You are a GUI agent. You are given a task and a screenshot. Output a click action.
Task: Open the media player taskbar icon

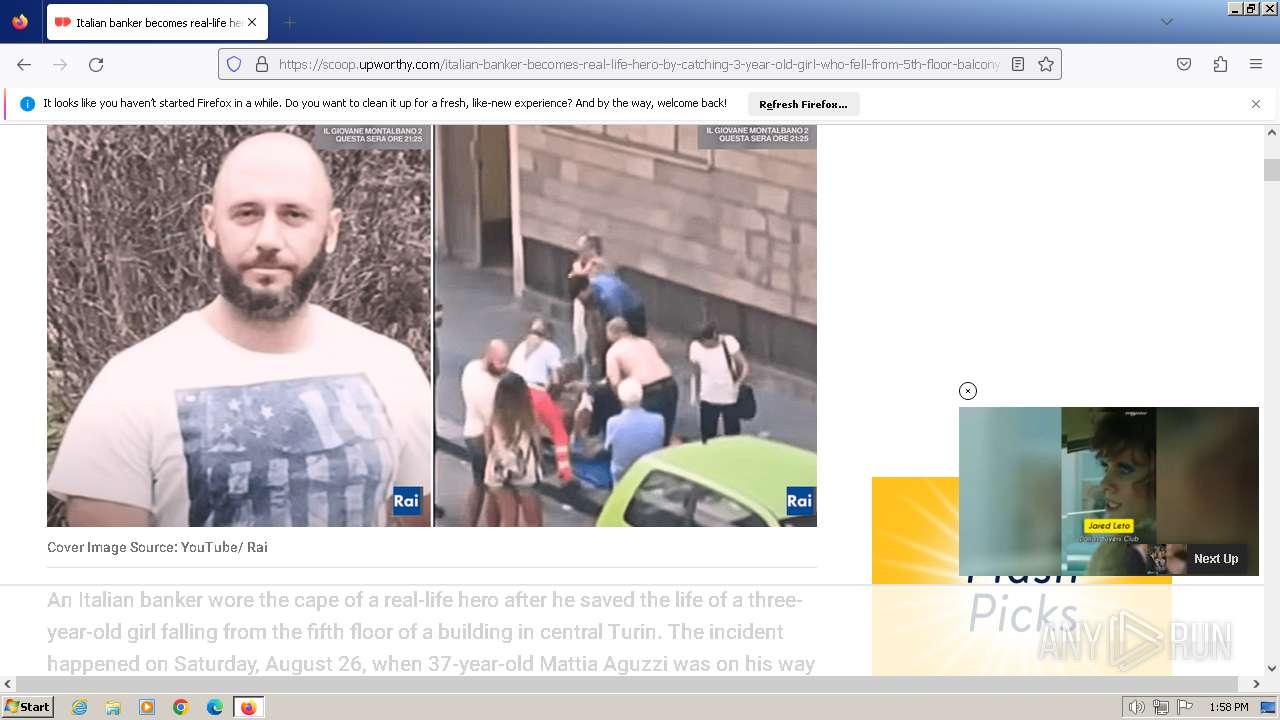[x=147, y=707]
